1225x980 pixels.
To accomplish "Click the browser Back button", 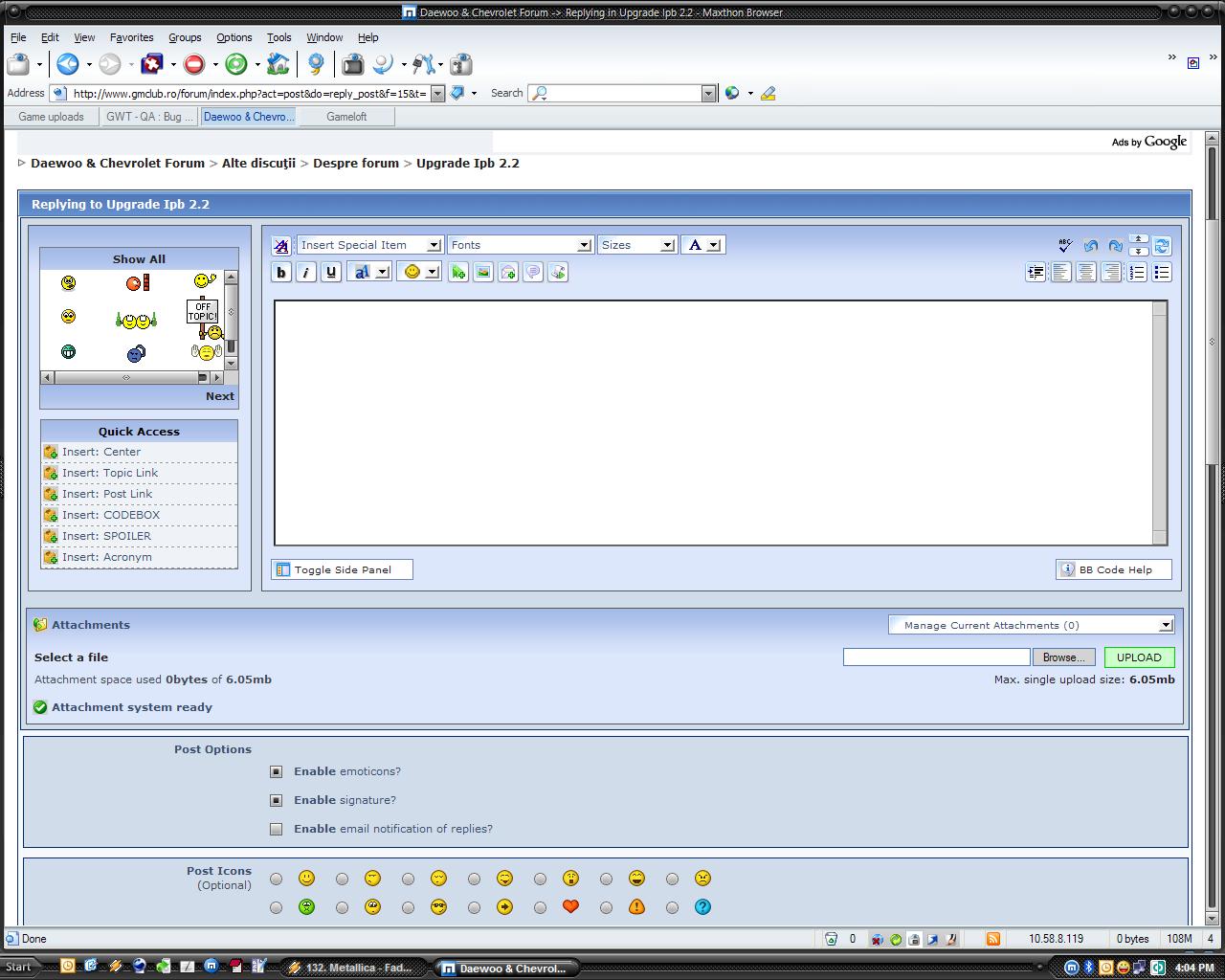I will pyautogui.click(x=67, y=64).
